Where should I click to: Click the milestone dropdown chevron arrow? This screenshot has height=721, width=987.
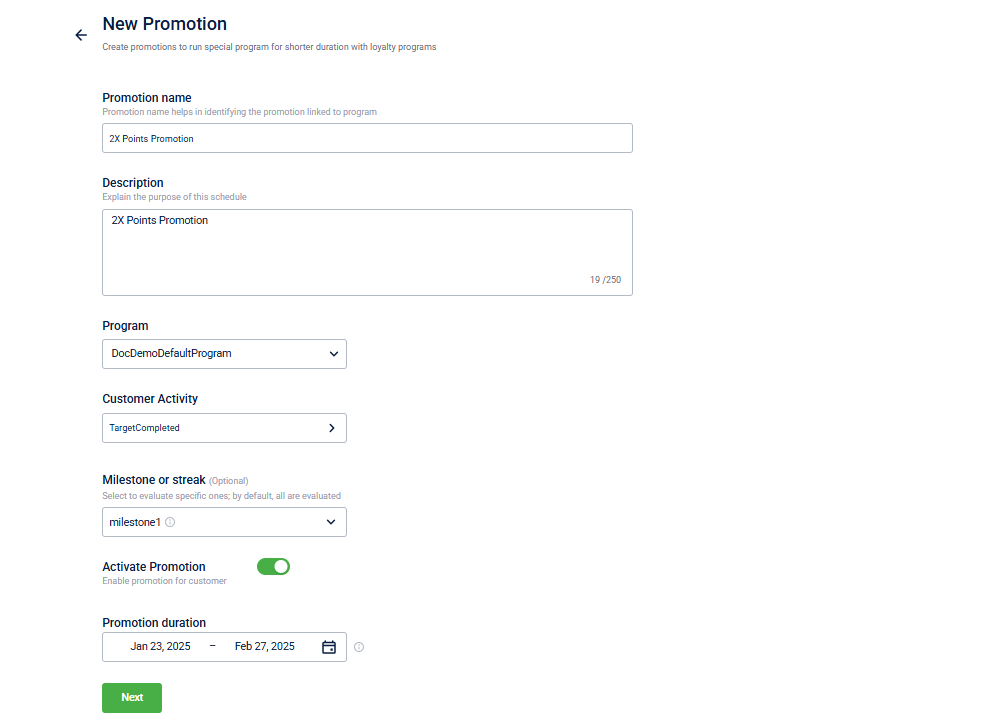[x=331, y=522]
